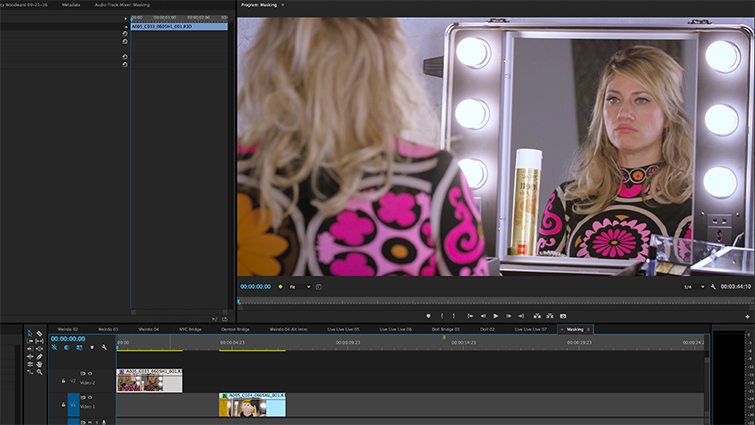Go to Out point in Program monitor
The height and width of the screenshot is (425, 755).
521,316
